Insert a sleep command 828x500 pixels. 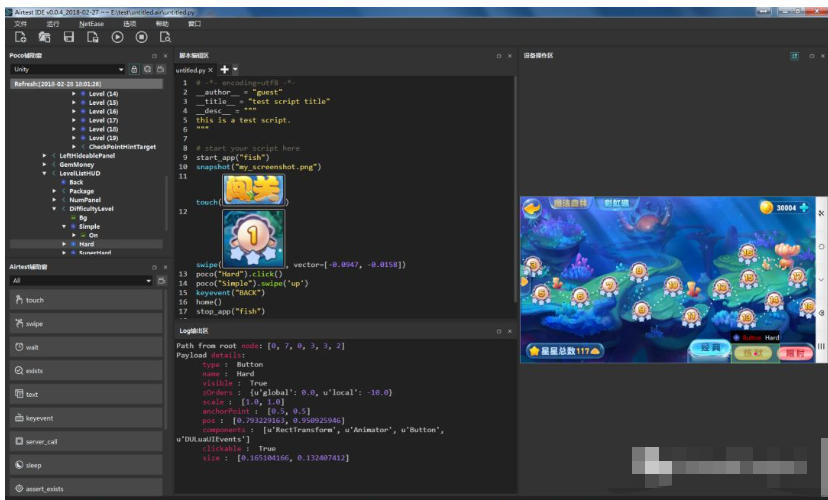pos(86,465)
